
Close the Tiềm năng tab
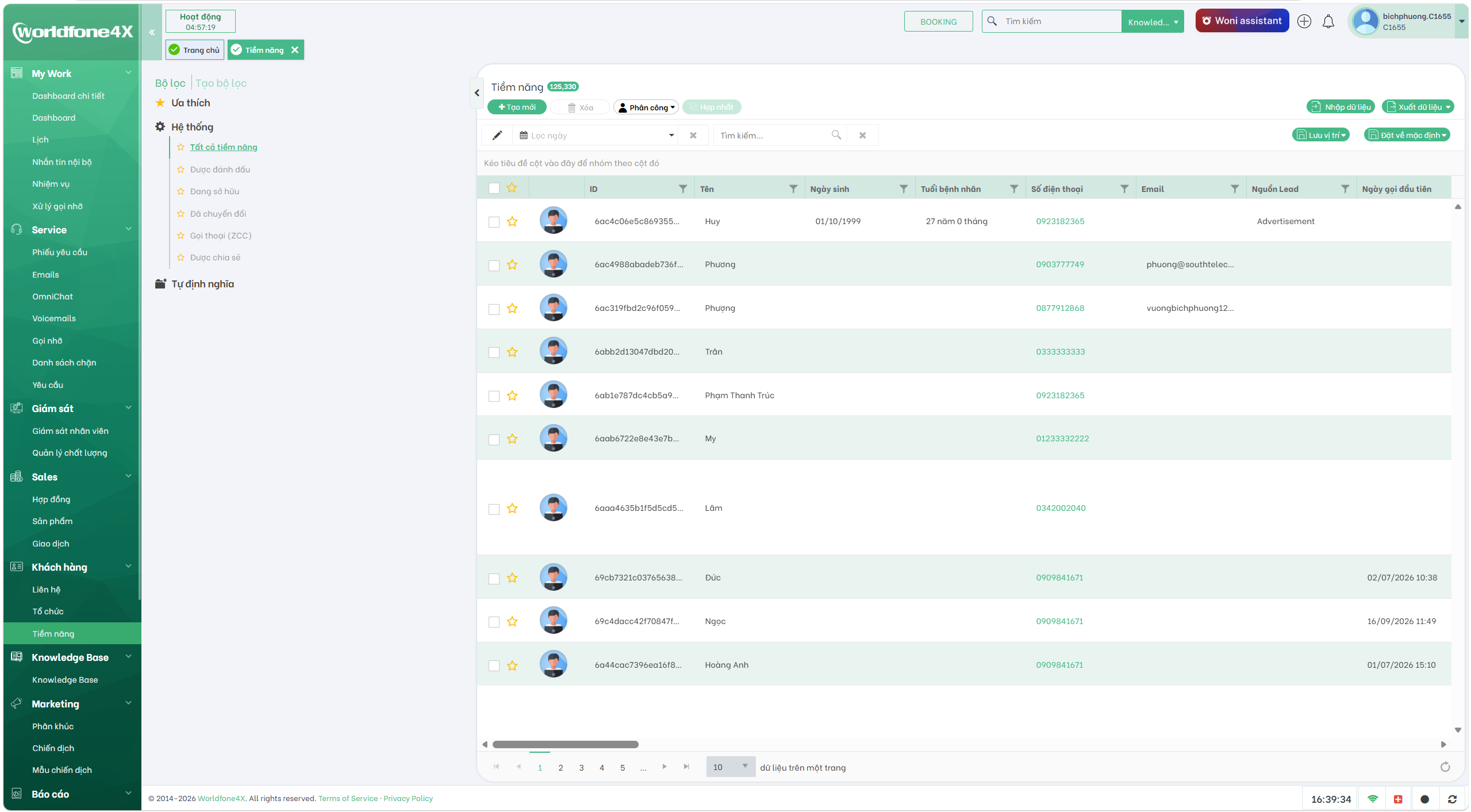pyautogui.click(x=294, y=50)
